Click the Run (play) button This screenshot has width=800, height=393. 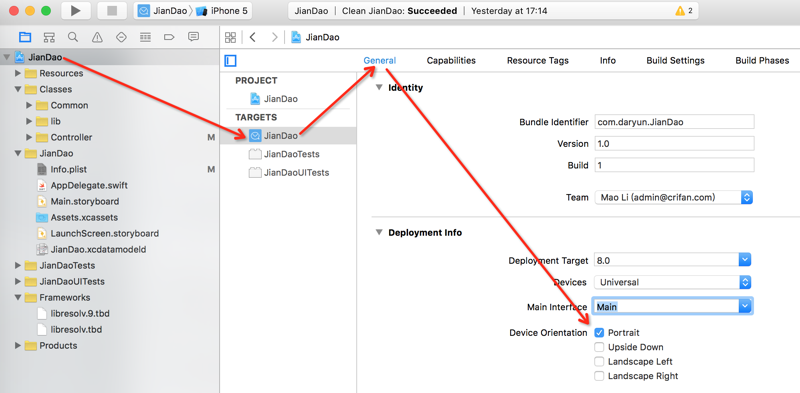pyautogui.click(x=76, y=11)
